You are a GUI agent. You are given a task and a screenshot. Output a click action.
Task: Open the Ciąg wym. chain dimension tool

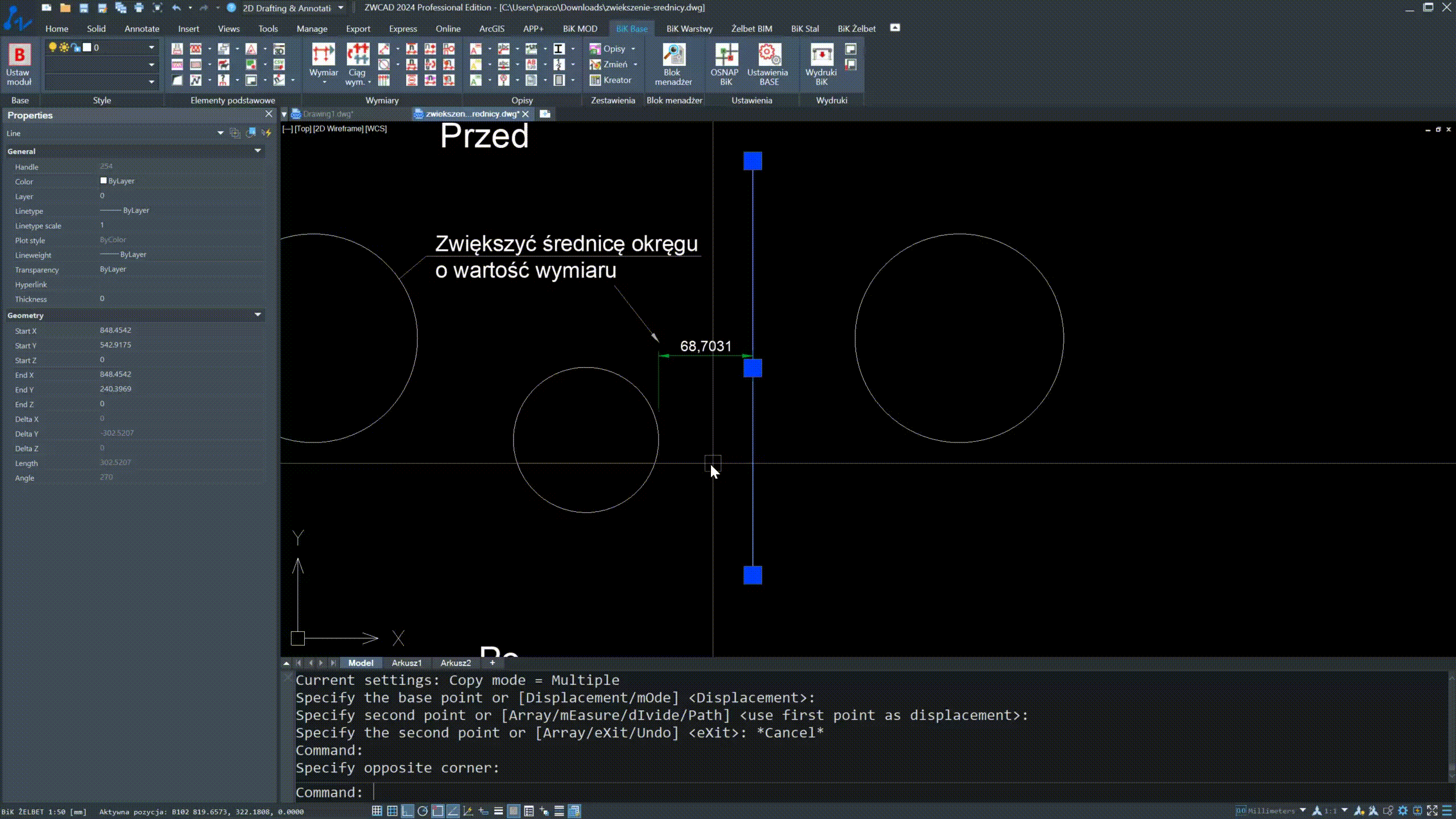pyautogui.click(x=358, y=64)
